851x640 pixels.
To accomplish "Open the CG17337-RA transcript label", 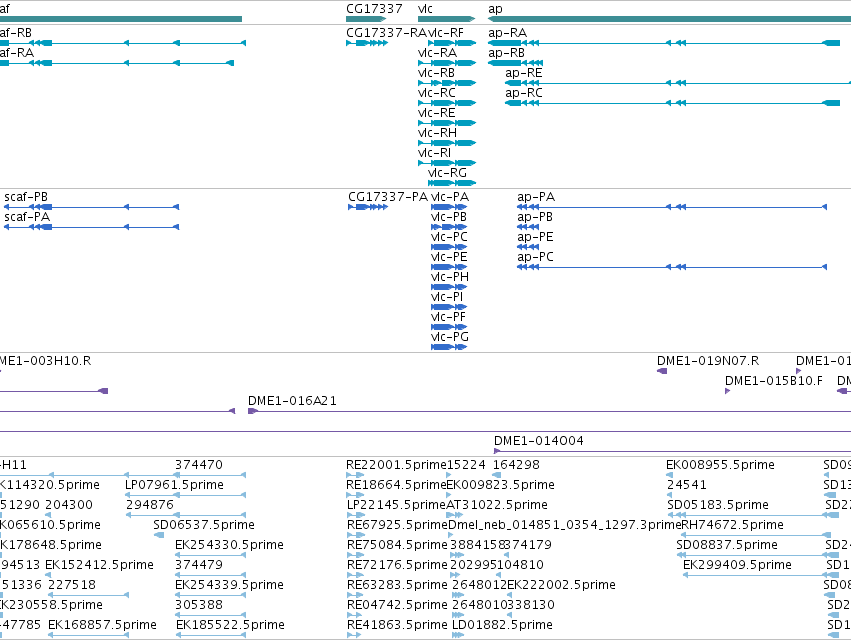I will click(x=386, y=33).
